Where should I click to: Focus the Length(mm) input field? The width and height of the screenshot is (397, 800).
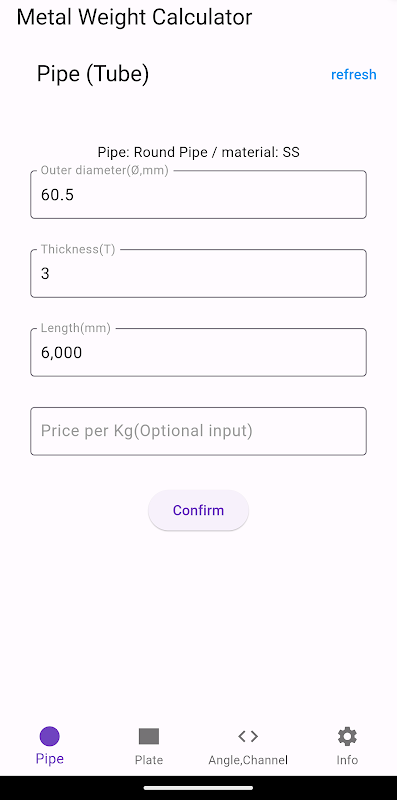pos(198,353)
